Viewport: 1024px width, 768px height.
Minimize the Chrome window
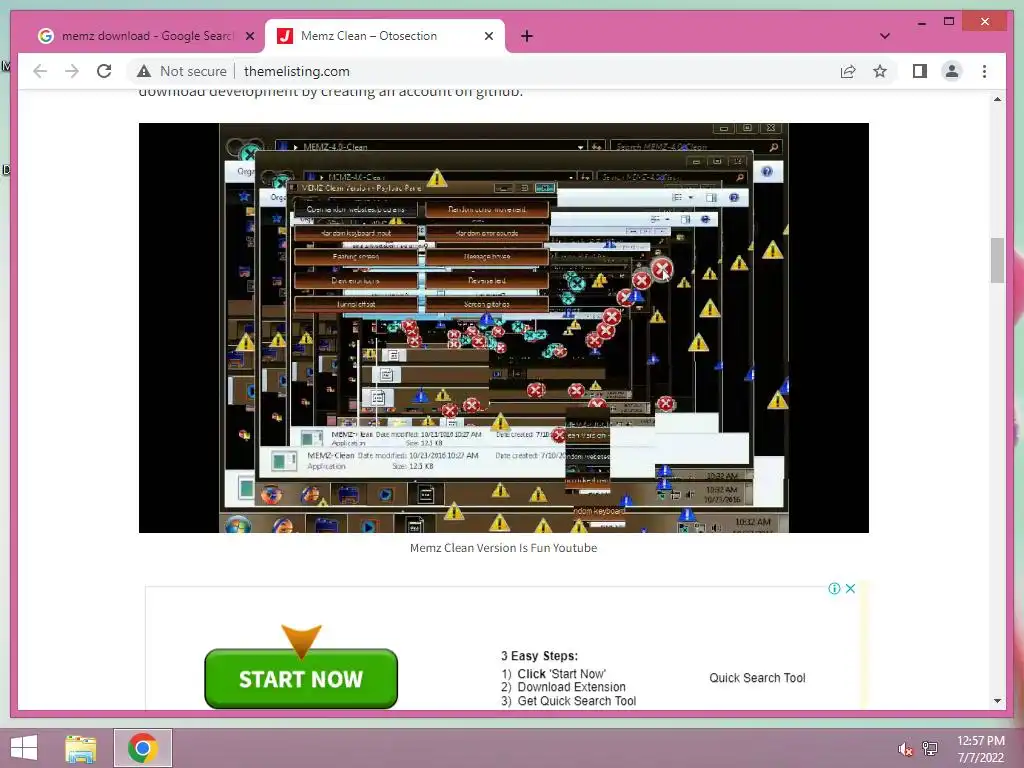click(921, 22)
